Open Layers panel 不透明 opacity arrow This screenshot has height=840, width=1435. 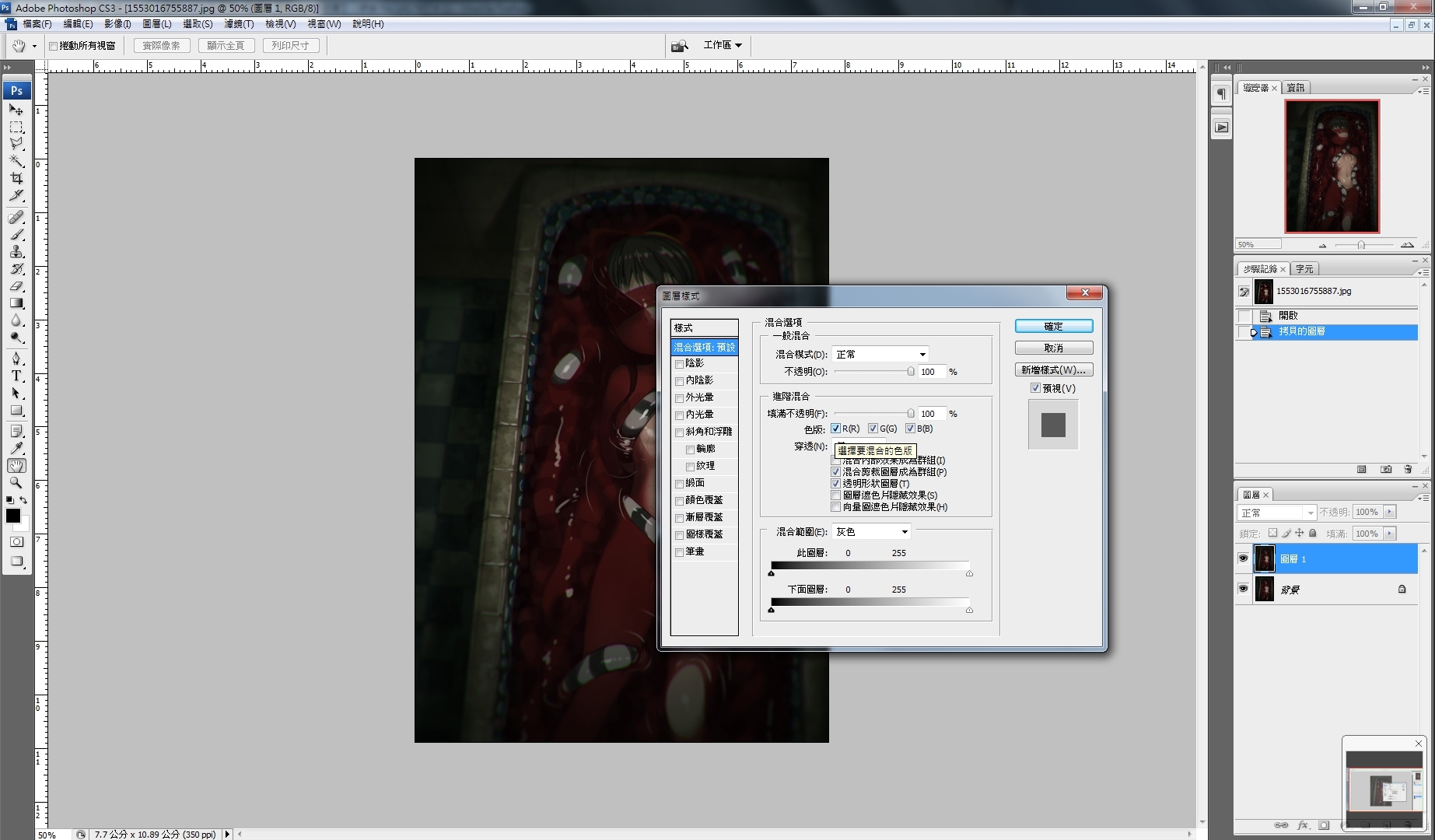pyautogui.click(x=1390, y=512)
